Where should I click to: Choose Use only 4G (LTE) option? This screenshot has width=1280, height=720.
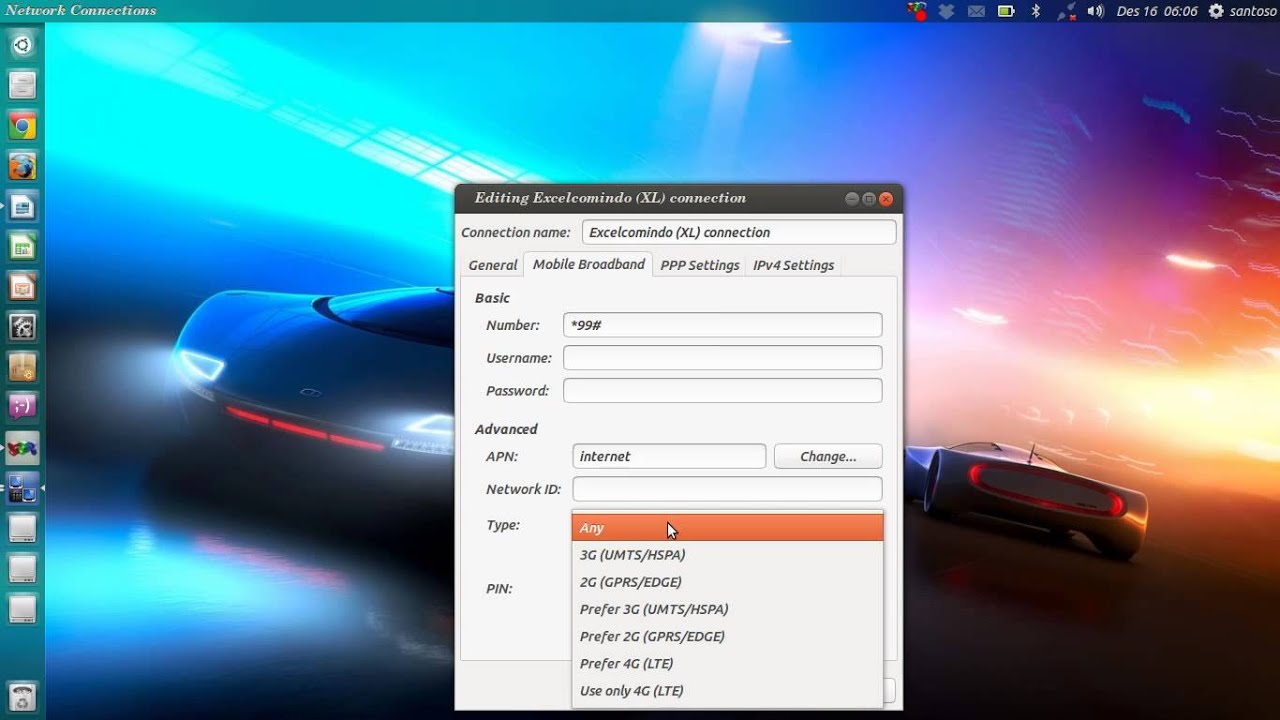click(727, 690)
